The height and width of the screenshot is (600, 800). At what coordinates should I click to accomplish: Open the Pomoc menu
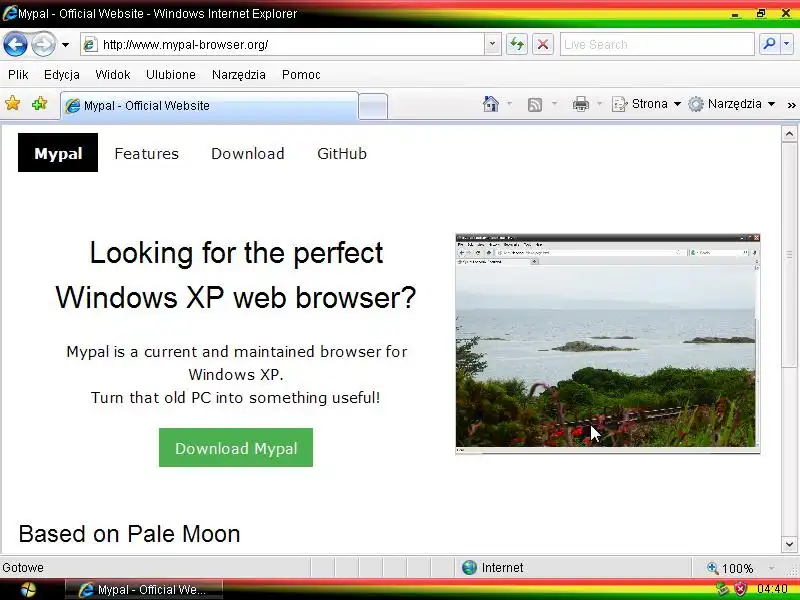click(x=301, y=74)
